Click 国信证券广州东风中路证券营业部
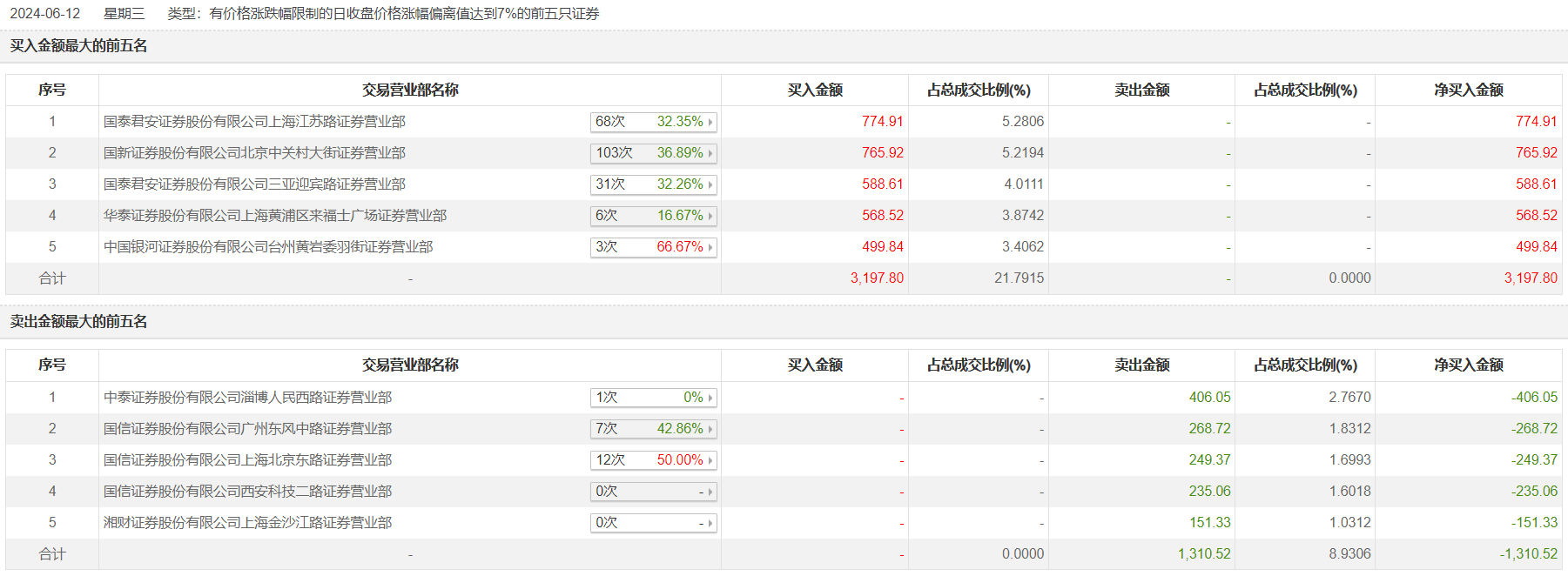This screenshot has height=576, width=1568. pyautogui.click(x=247, y=429)
